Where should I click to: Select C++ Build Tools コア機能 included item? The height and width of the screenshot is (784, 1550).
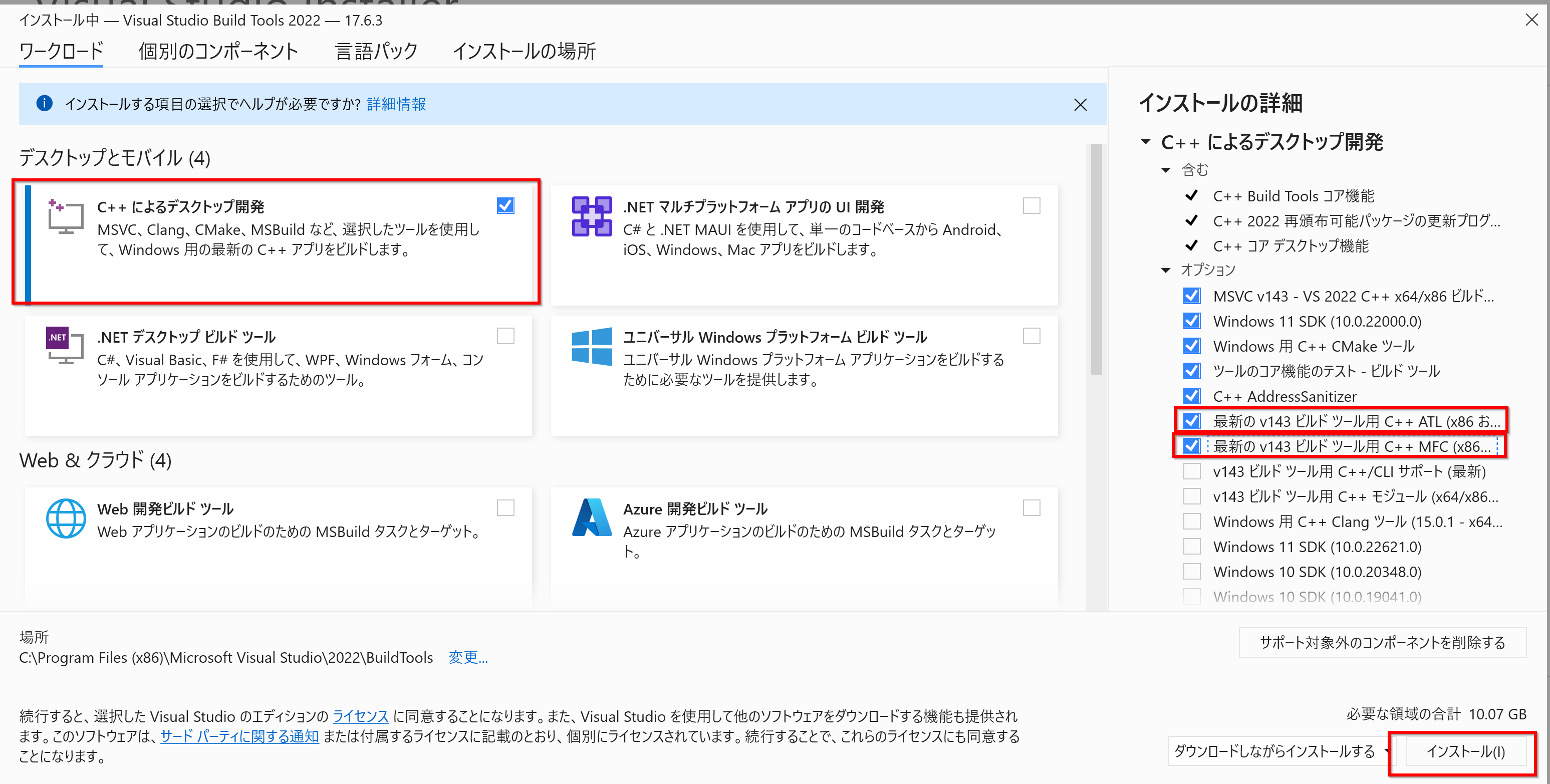pyautogui.click(x=1294, y=196)
